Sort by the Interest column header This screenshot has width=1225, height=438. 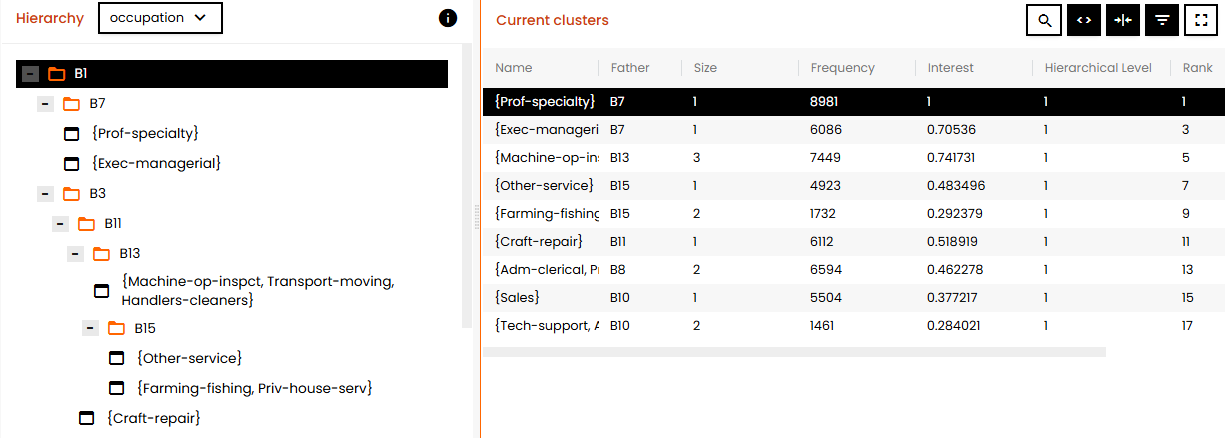click(x=950, y=68)
